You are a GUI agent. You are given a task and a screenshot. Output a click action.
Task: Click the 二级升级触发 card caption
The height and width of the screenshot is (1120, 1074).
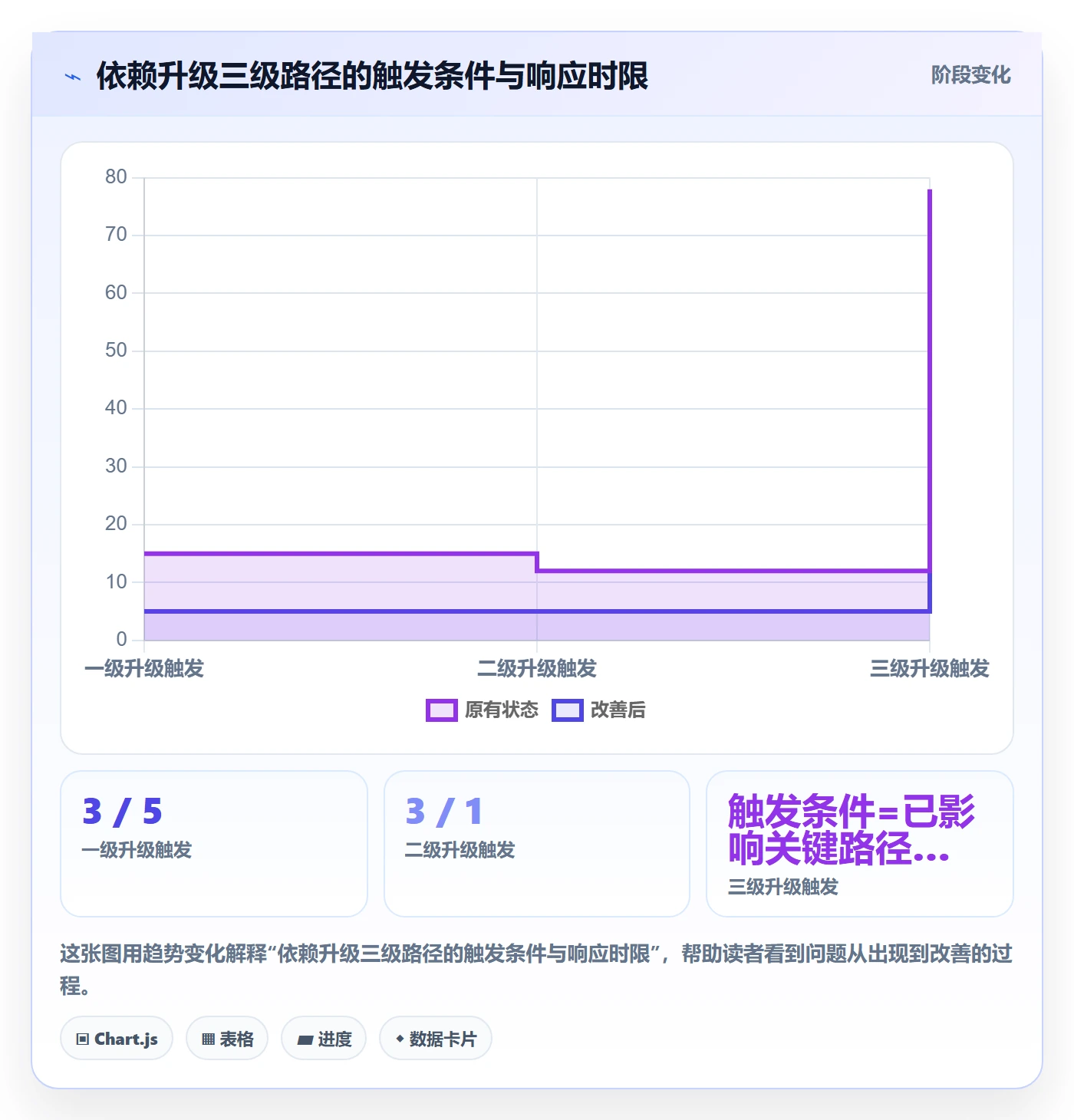tap(460, 850)
